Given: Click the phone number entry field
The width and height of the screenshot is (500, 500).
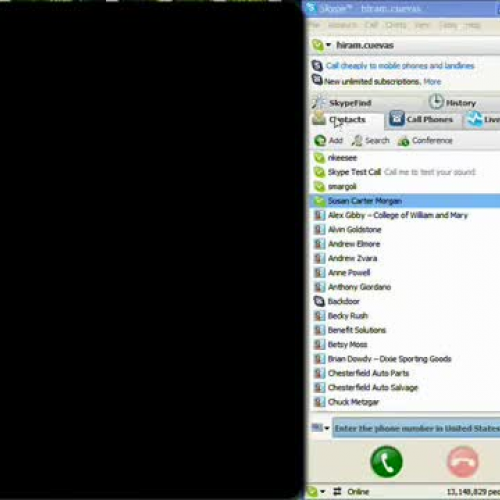Looking at the screenshot, I should pyautogui.click(x=416, y=428).
